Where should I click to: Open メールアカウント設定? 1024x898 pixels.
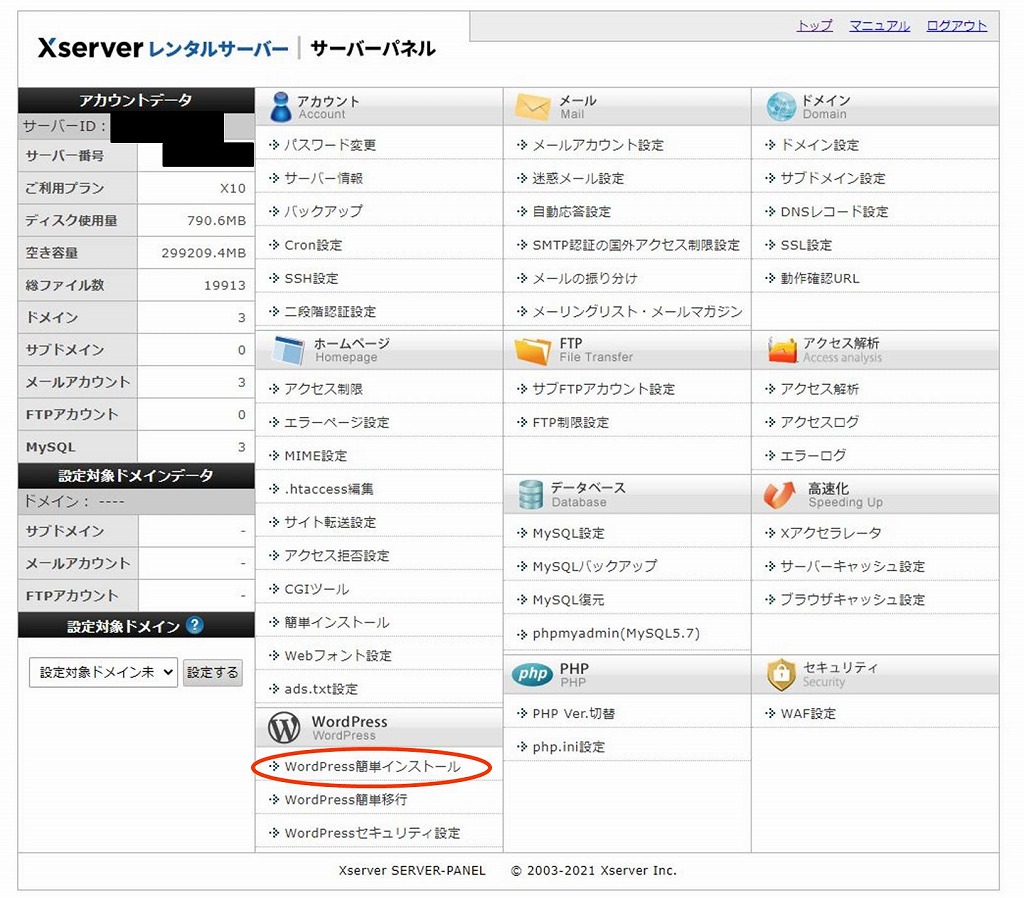[x=598, y=145]
